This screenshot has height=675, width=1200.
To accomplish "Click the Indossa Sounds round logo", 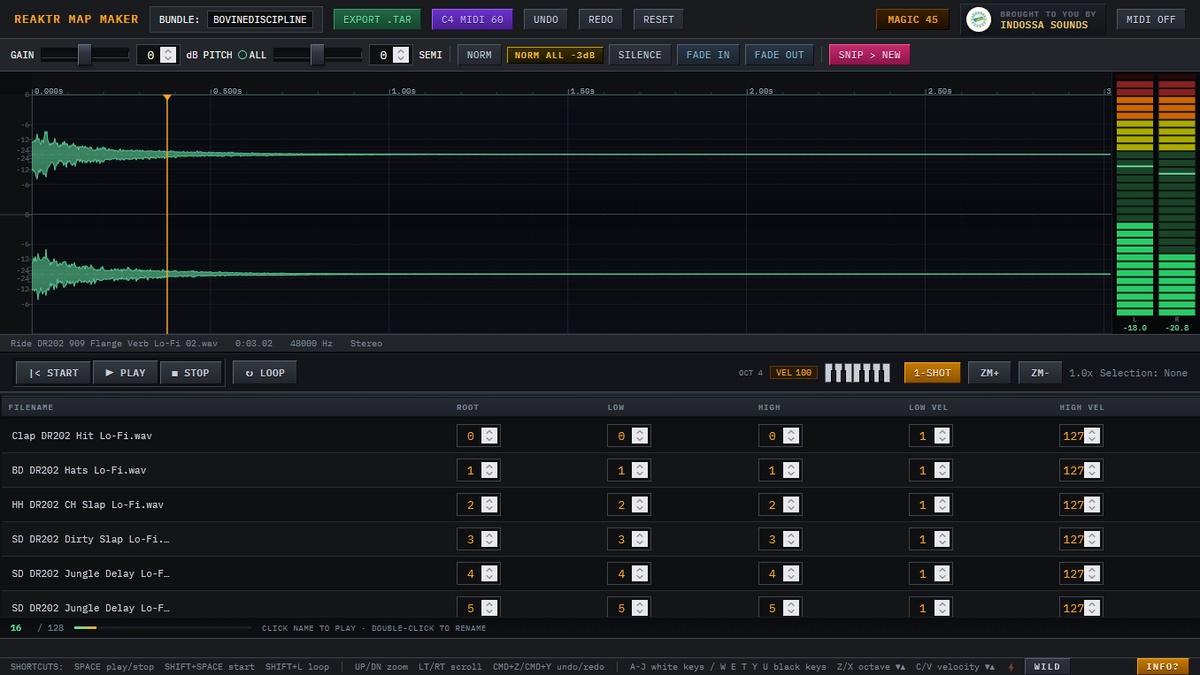I will pos(979,20).
